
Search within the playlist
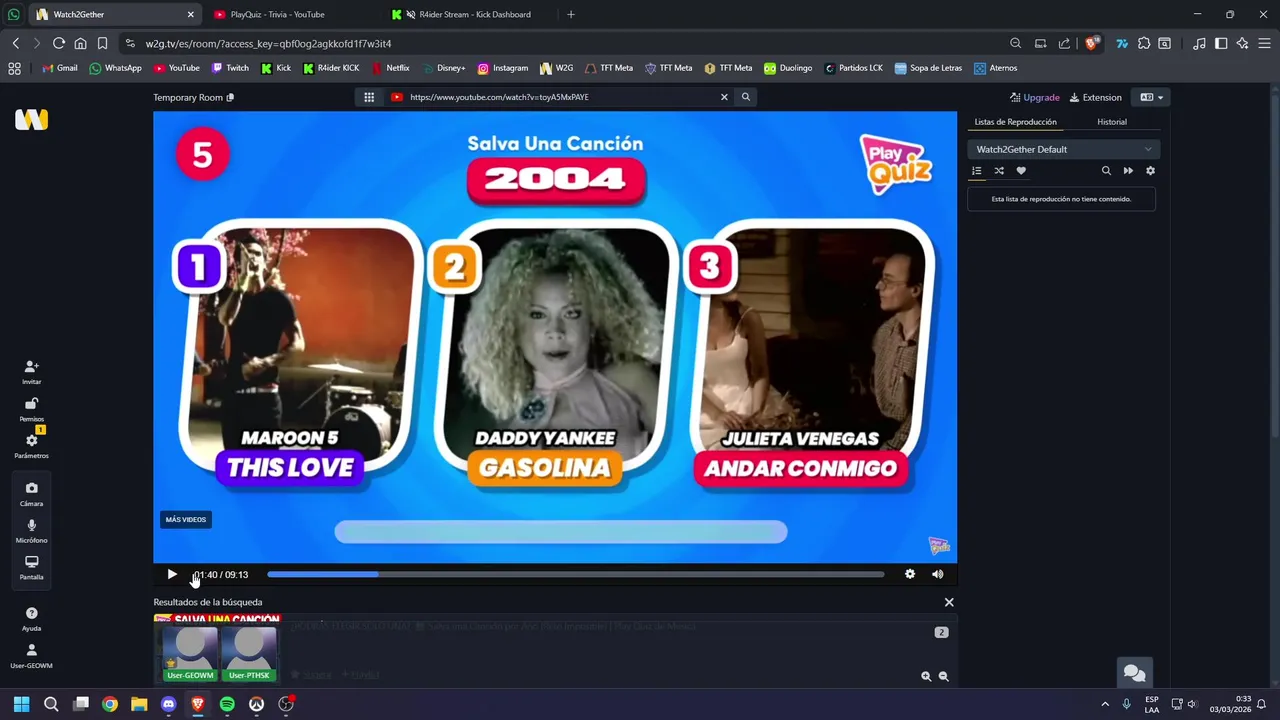point(1106,171)
